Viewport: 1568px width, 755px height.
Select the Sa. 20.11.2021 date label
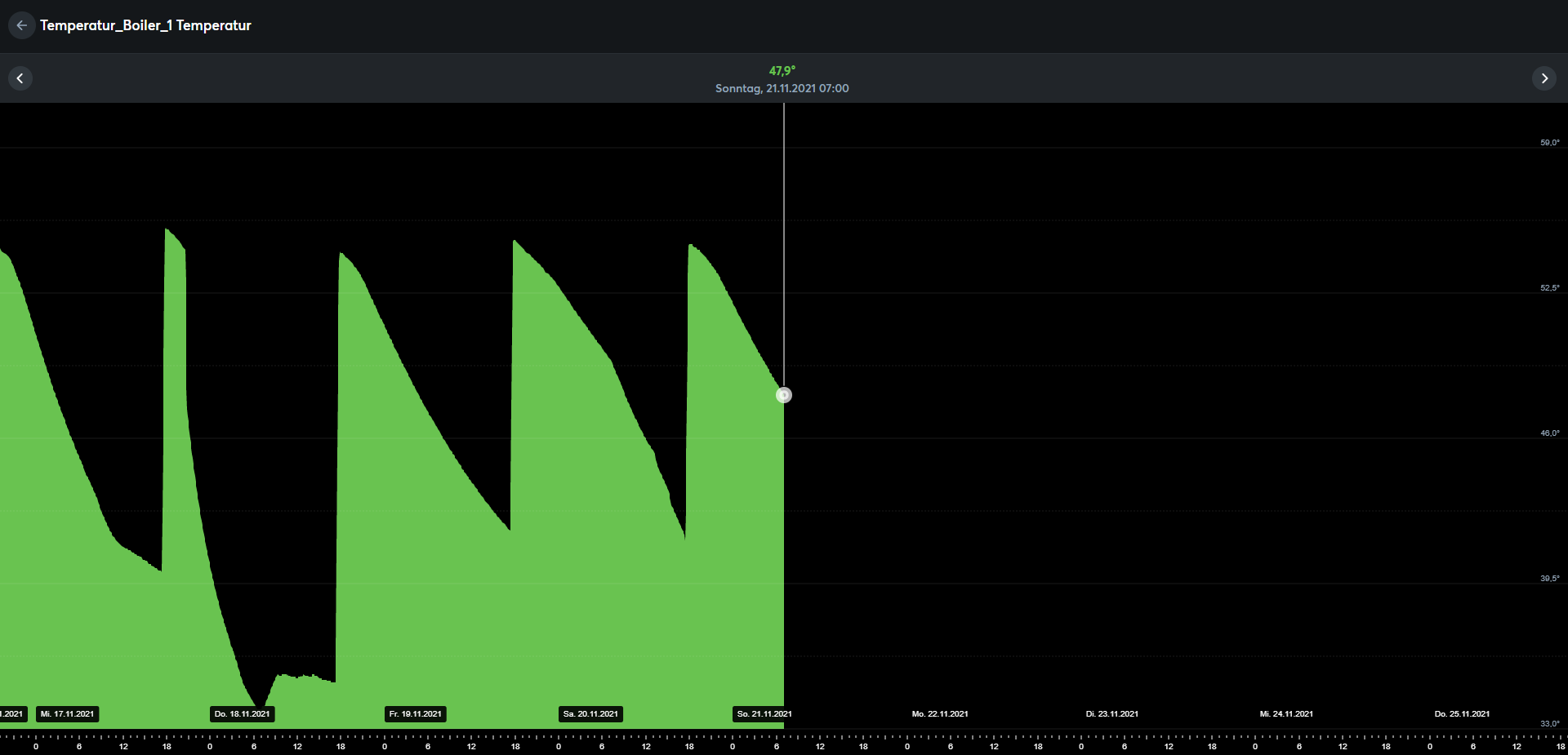click(590, 714)
